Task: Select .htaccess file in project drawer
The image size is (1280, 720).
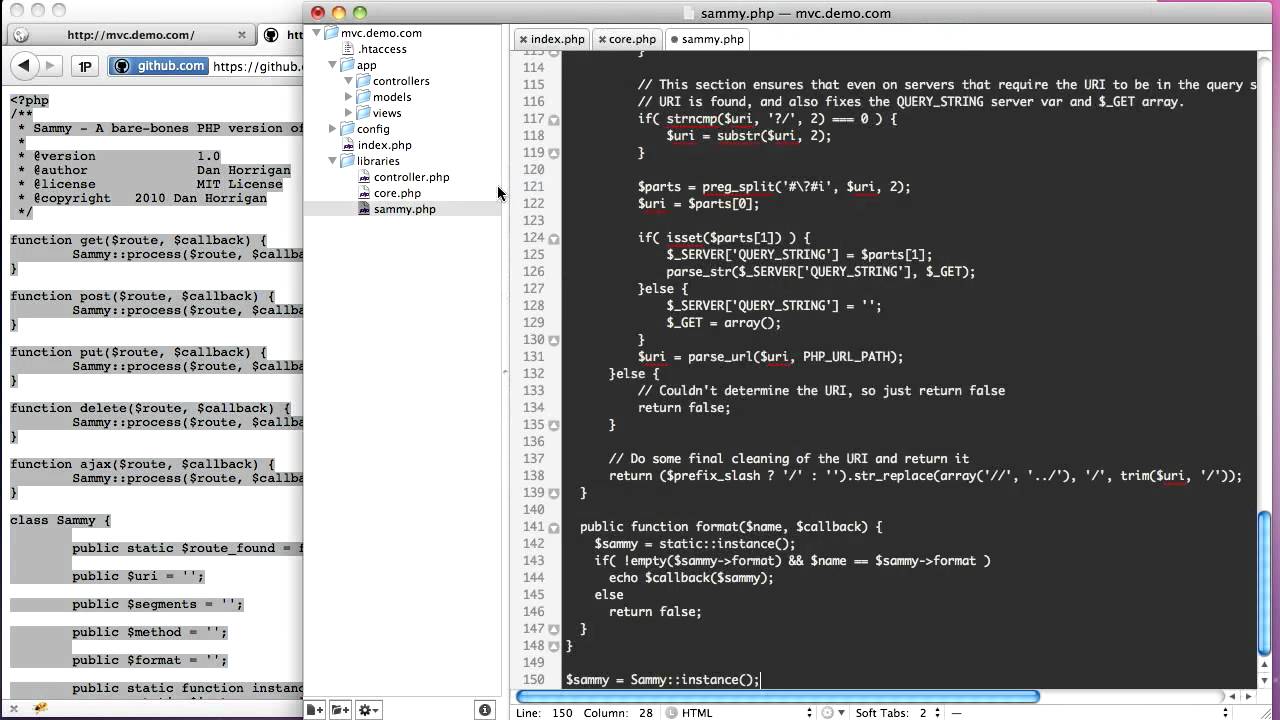Action: click(x=381, y=49)
